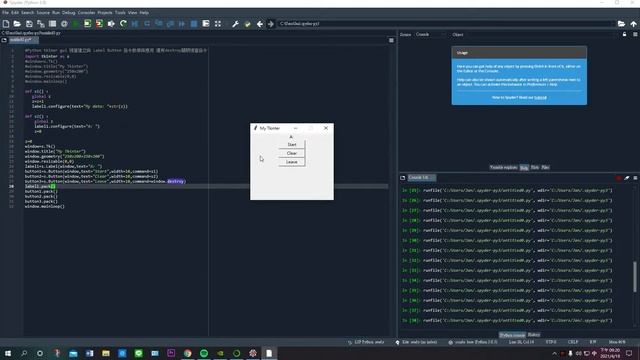Select the Console 1/A tab
The height and width of the screenshot is (360, 640).
tap(421, 178)
